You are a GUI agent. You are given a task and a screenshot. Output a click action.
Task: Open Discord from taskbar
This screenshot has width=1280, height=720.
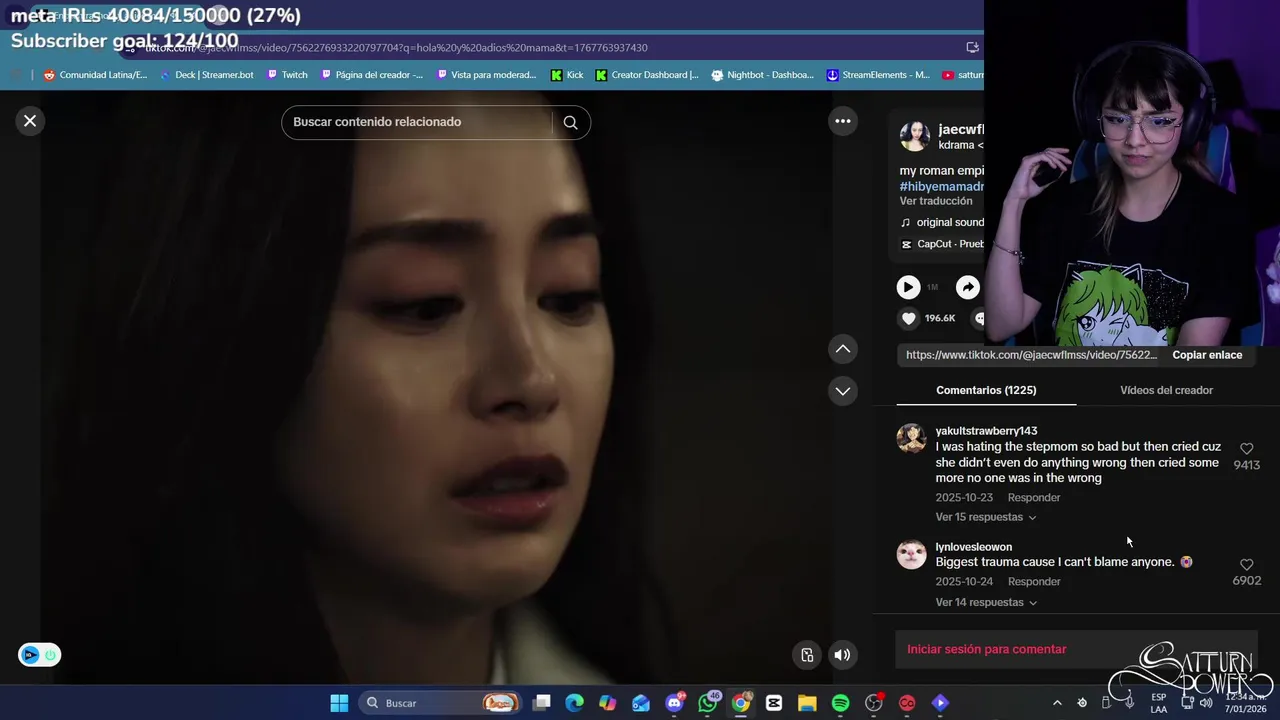coord(675,703)
